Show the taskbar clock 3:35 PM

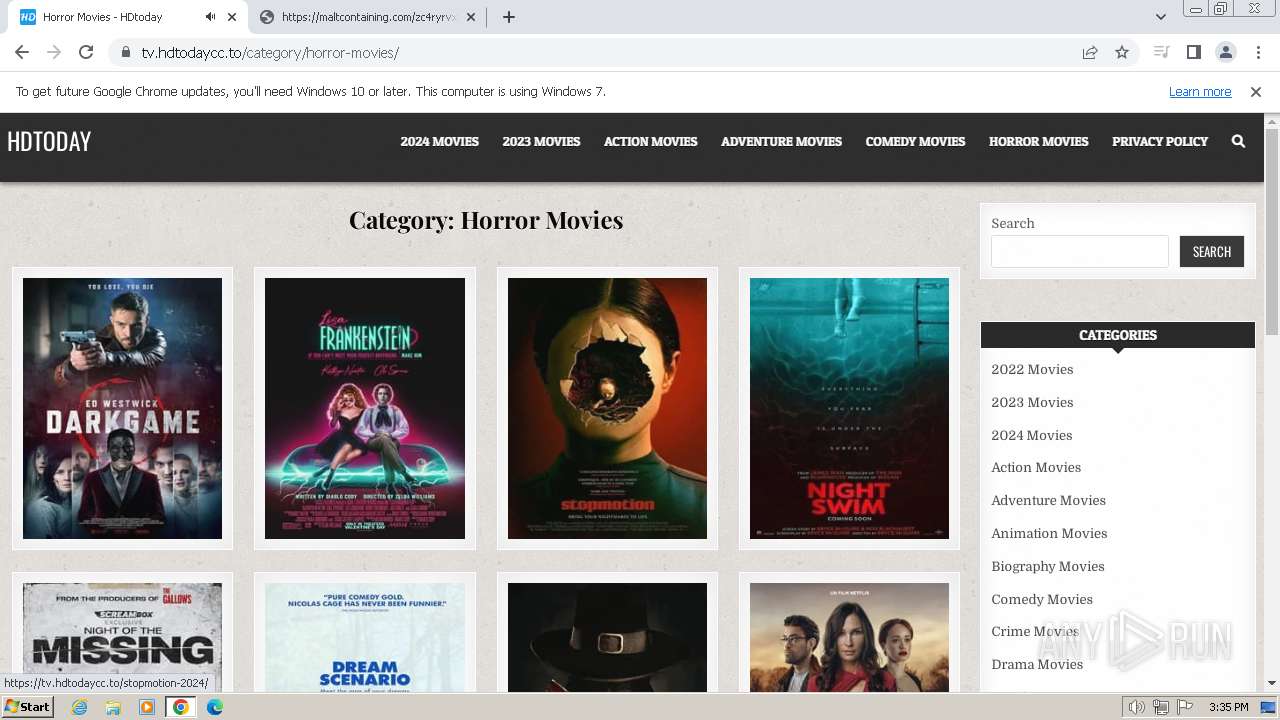coord(1228,707)
